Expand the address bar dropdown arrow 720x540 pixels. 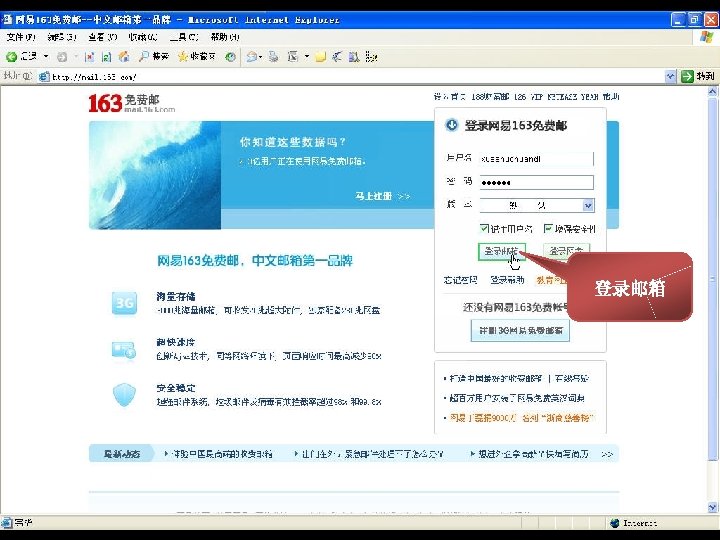[670, 76]
